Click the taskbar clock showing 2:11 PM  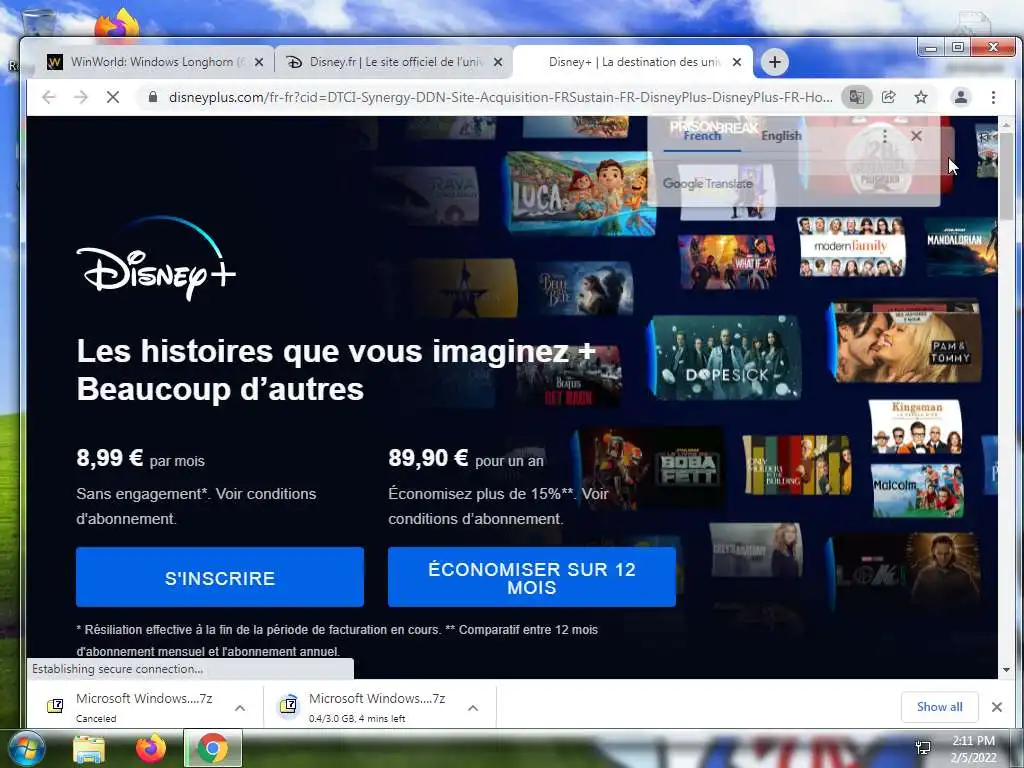coord(974,748)
